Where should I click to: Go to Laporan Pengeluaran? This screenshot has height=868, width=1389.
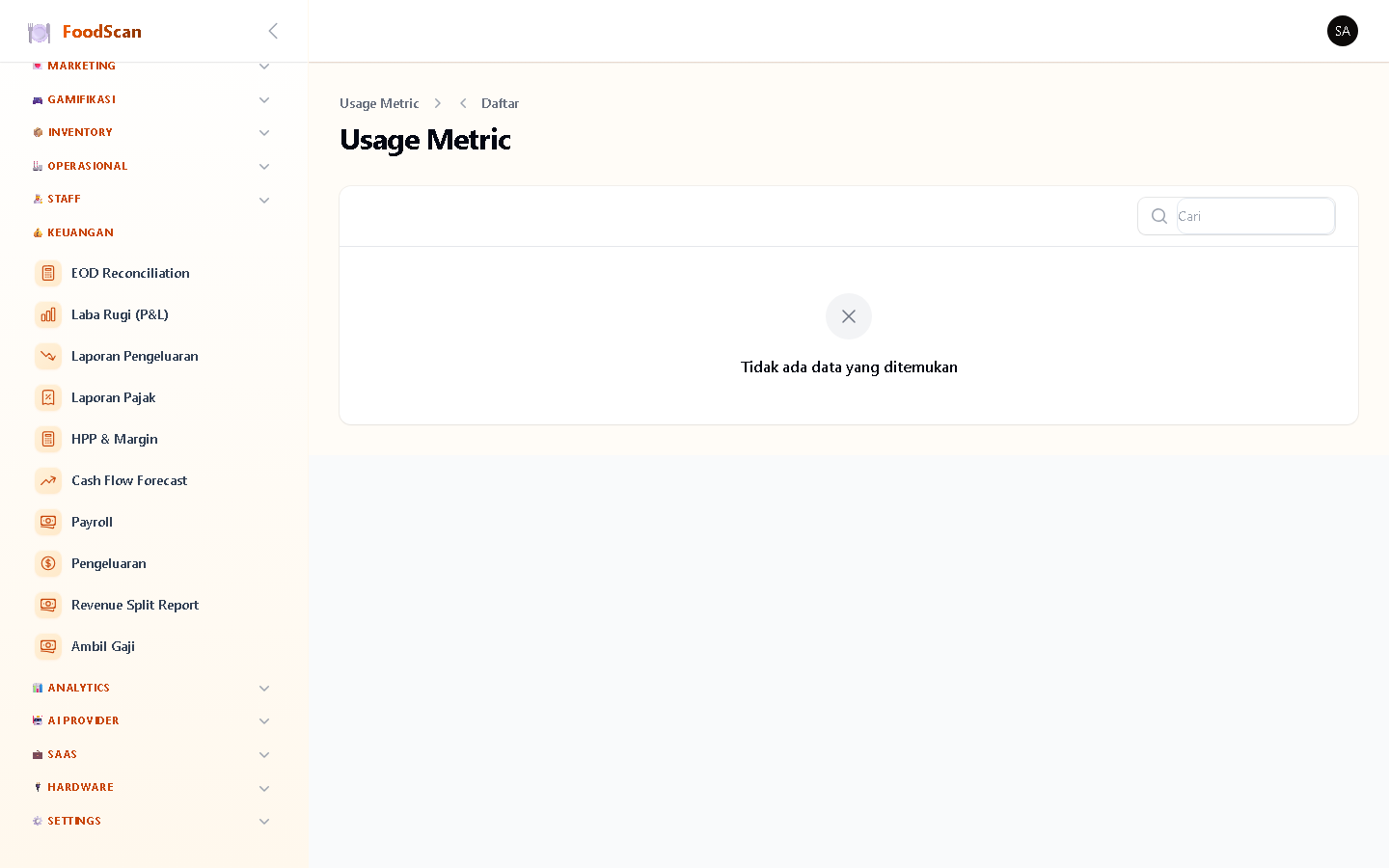click(x=154, y=356)
